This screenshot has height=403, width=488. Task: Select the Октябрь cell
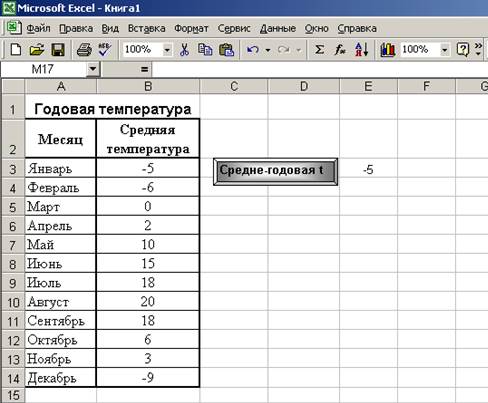click(x=61, y=339)
